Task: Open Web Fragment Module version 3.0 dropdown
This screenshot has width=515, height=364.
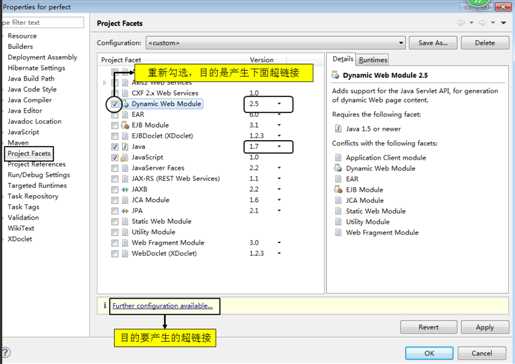Action: (x=279, y=242)
